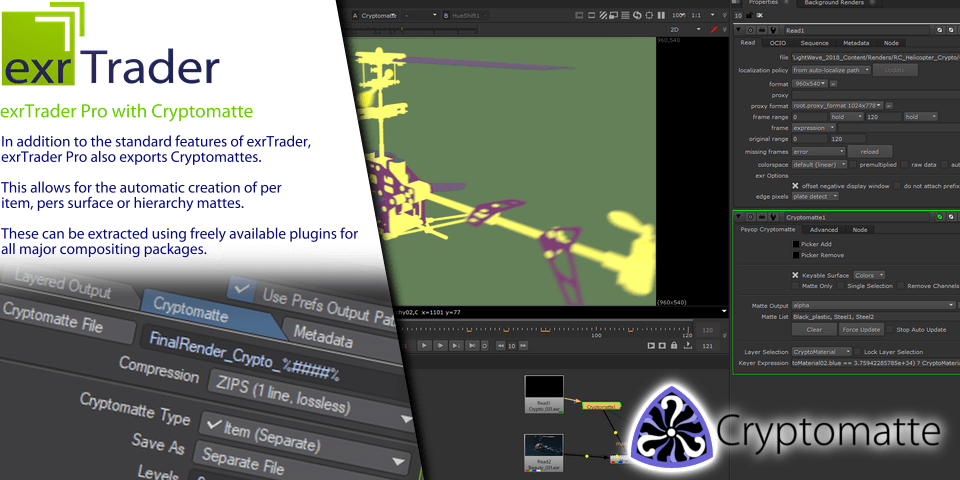Screen dimensions: 960x480
Task: Click the refresh viewer circular arrows icon
Action: tap(637, 15)
